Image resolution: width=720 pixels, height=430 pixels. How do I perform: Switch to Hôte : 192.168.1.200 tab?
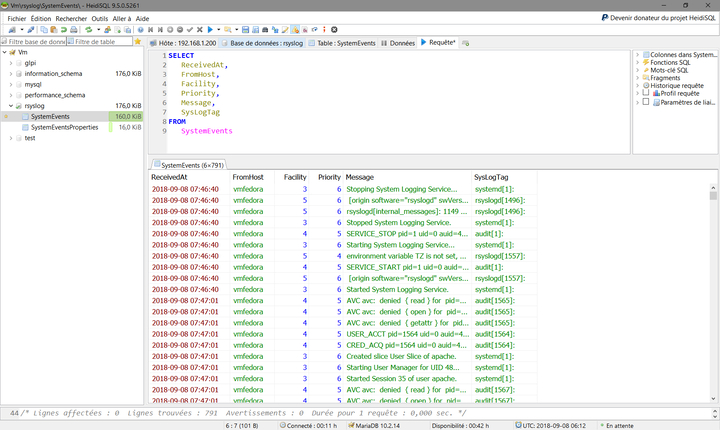coord(183,43)
